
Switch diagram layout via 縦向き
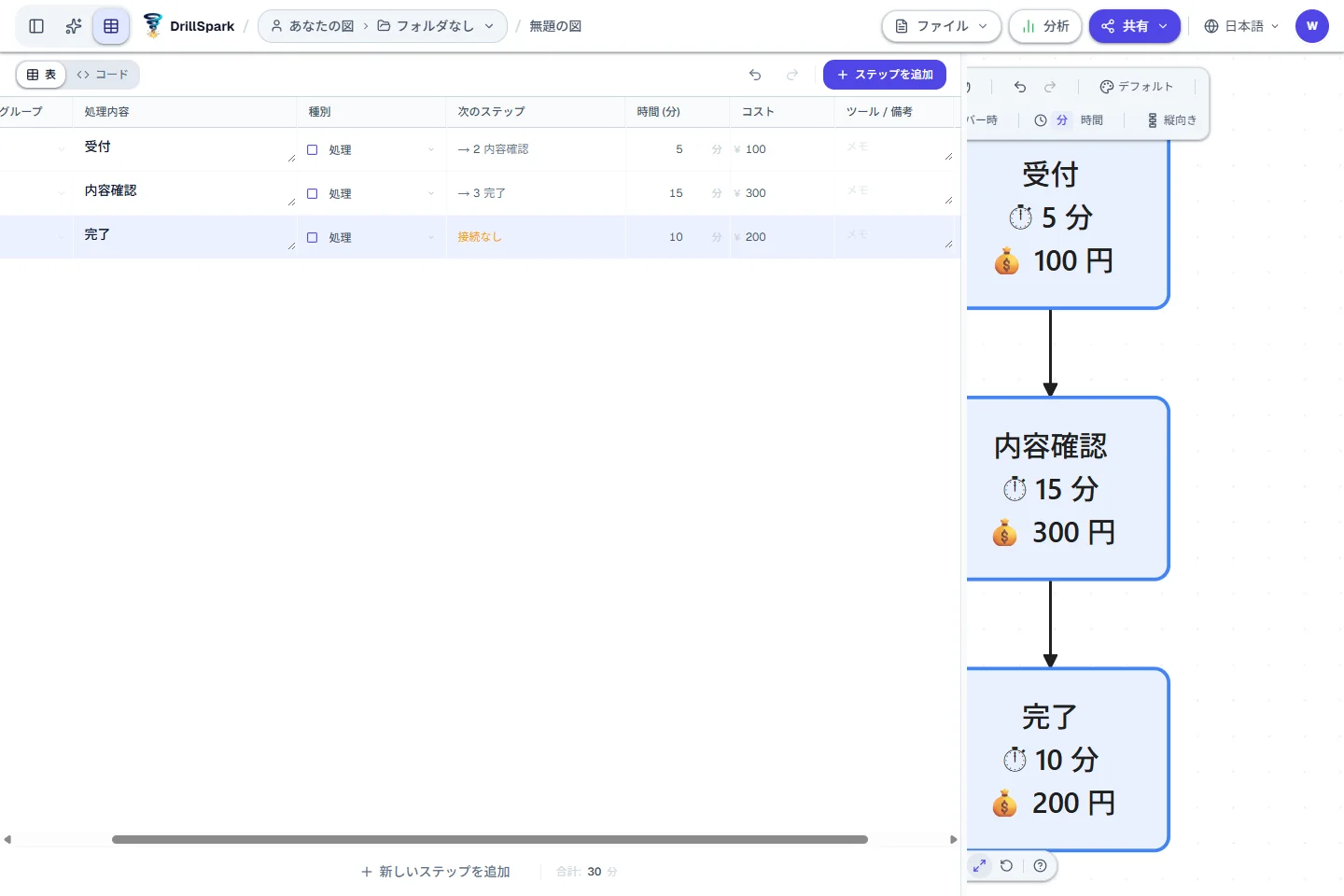(x=1172, y=120)
